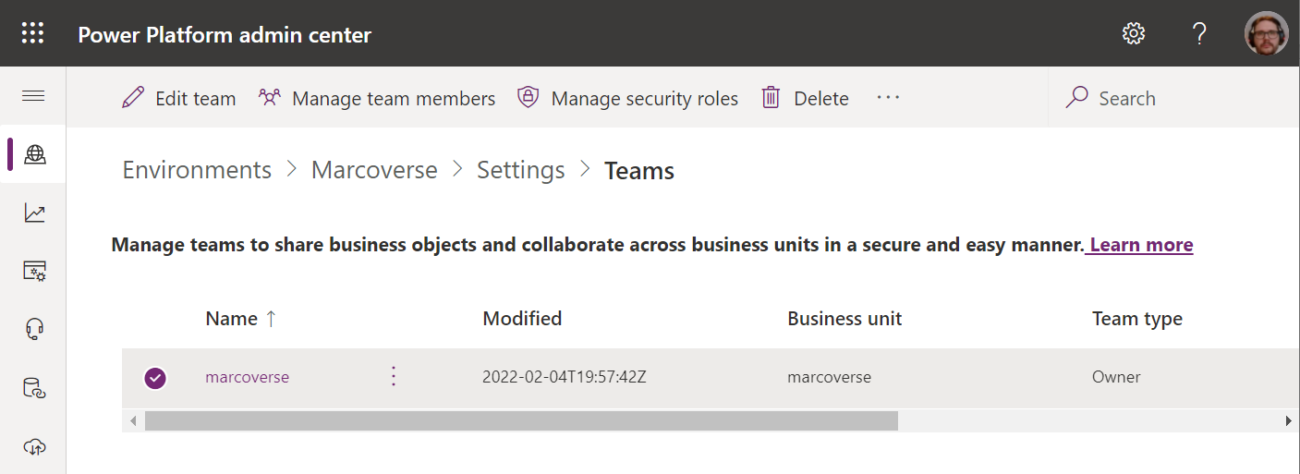Image resolution: width=1300 pixels, height=474 pixels.
Task: Sort by the Team type column header
Action: (1137, 319)
